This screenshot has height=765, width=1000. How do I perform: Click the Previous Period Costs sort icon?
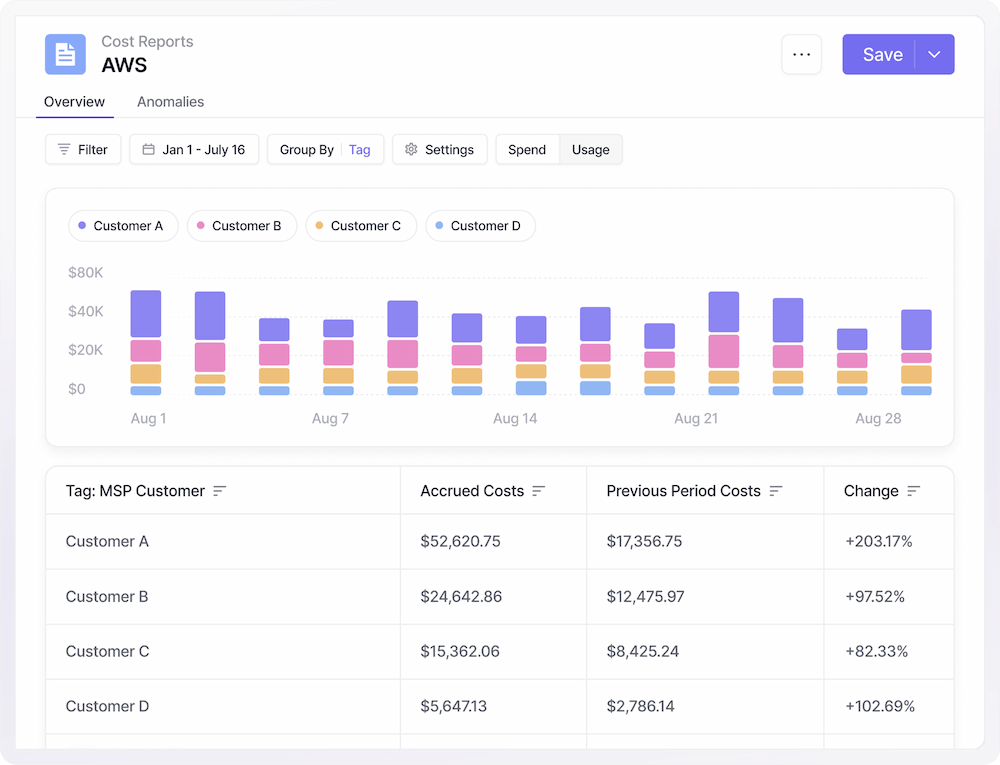coord(776,491)
